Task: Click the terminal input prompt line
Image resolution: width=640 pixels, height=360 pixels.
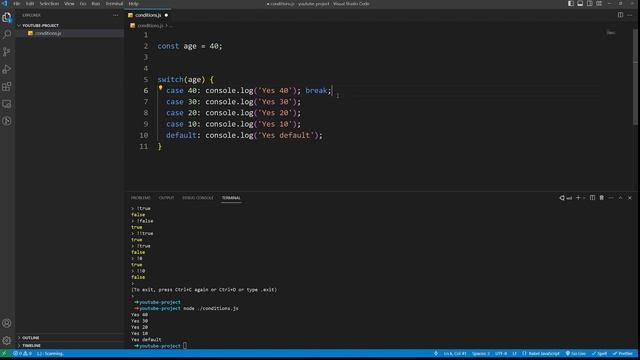Action: 161,346
